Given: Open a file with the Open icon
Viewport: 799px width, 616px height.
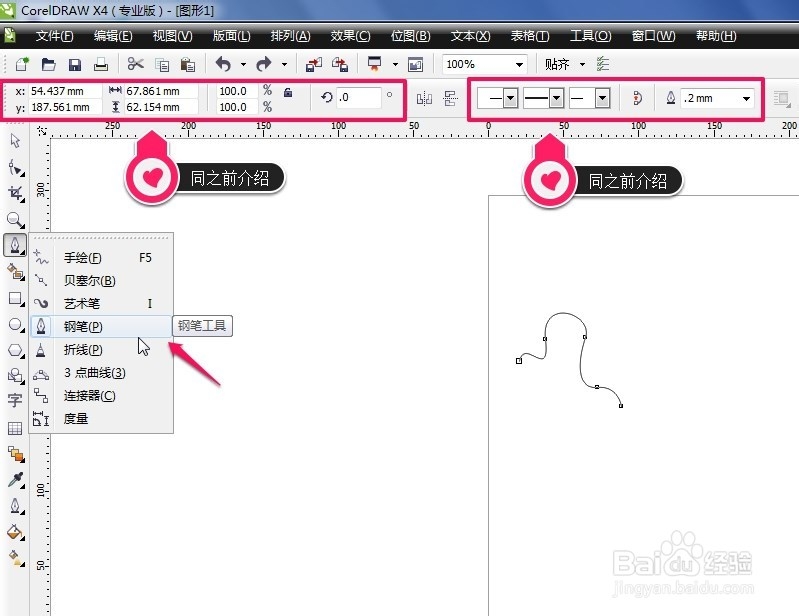Looking at the screenshot, I should pyautogui.click(x=48, y=64).
